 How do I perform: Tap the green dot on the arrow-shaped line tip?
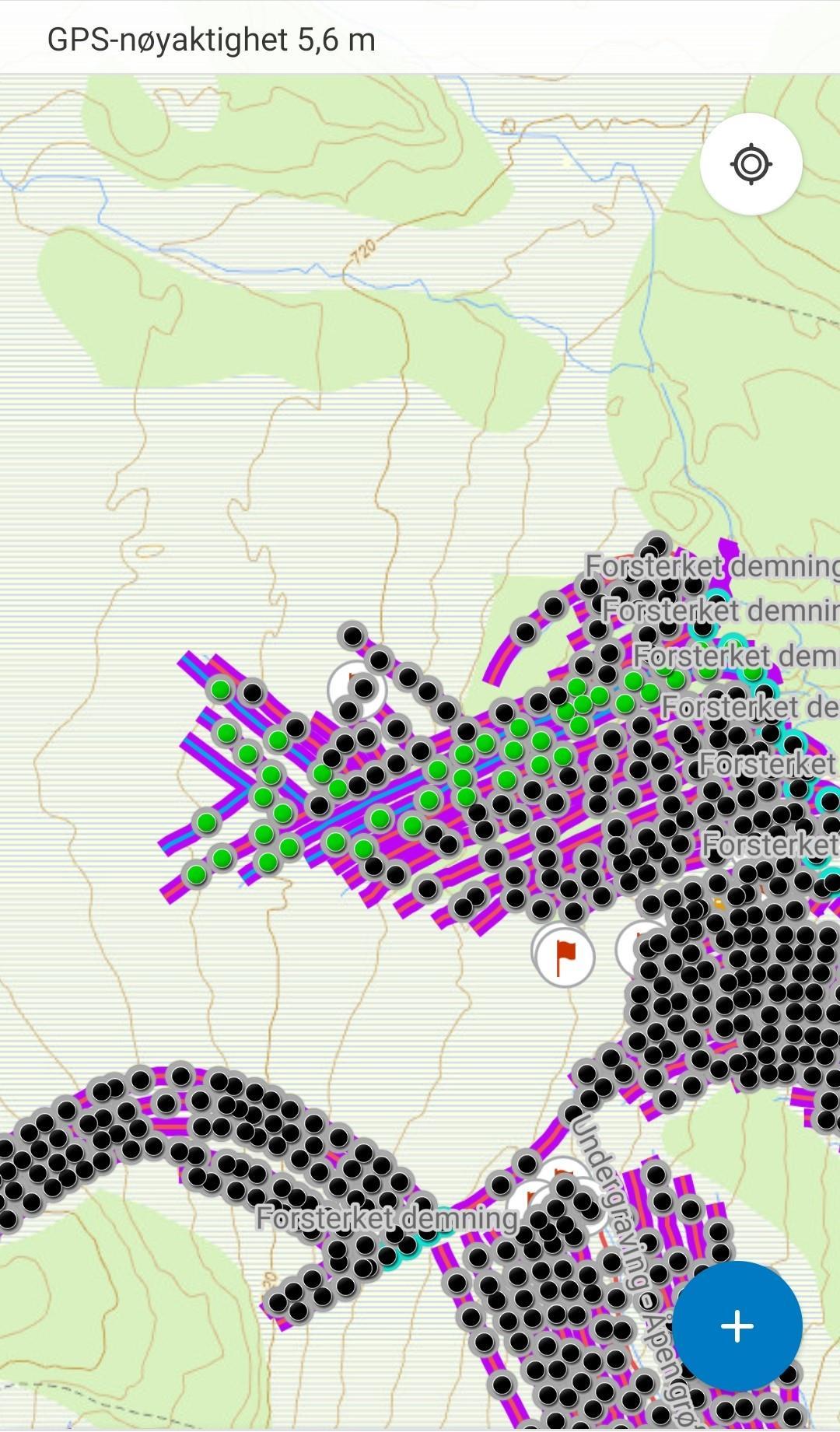tap(206, 821)
